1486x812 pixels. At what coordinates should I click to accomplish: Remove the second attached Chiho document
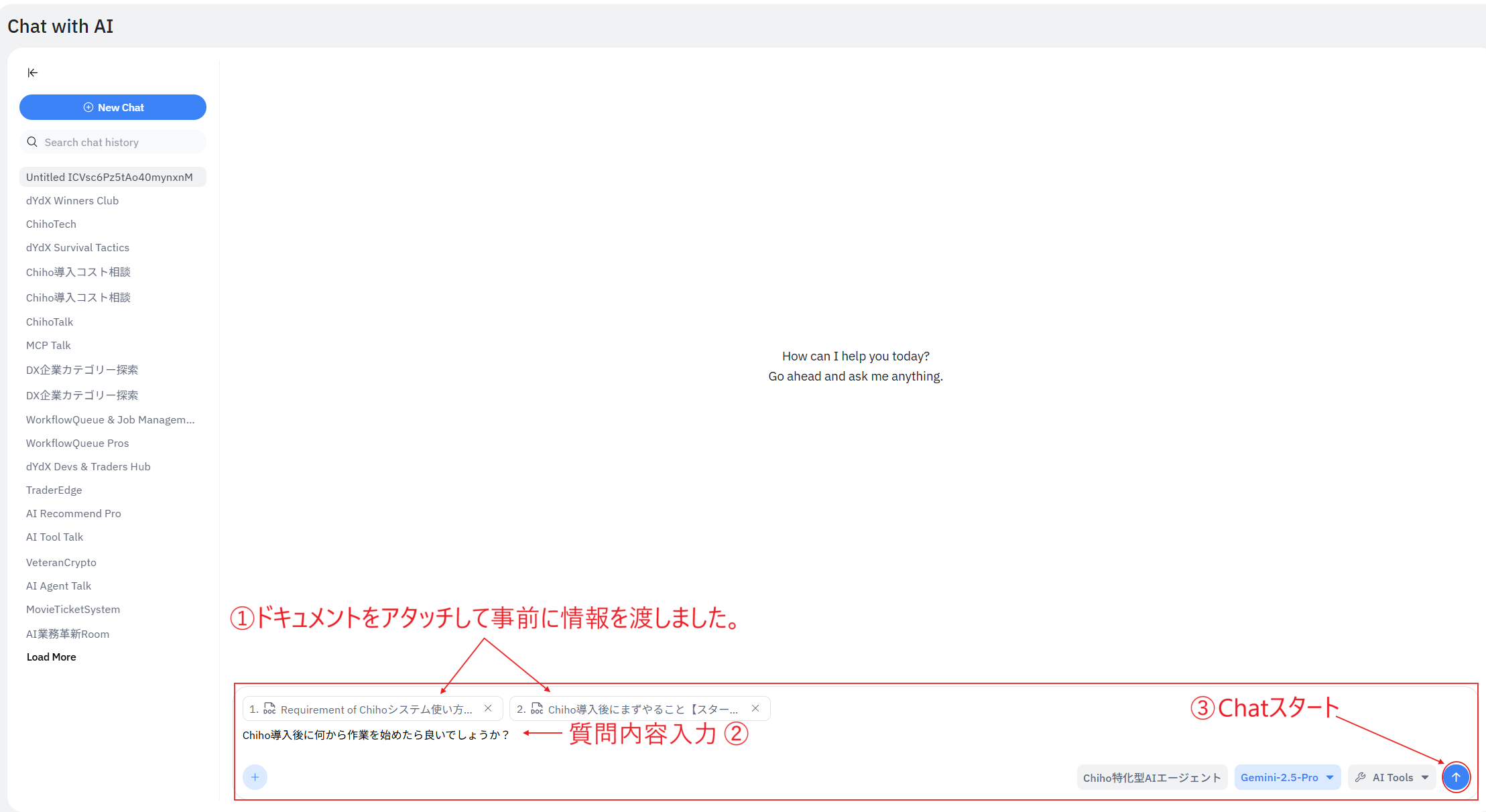tap(755, 708)
